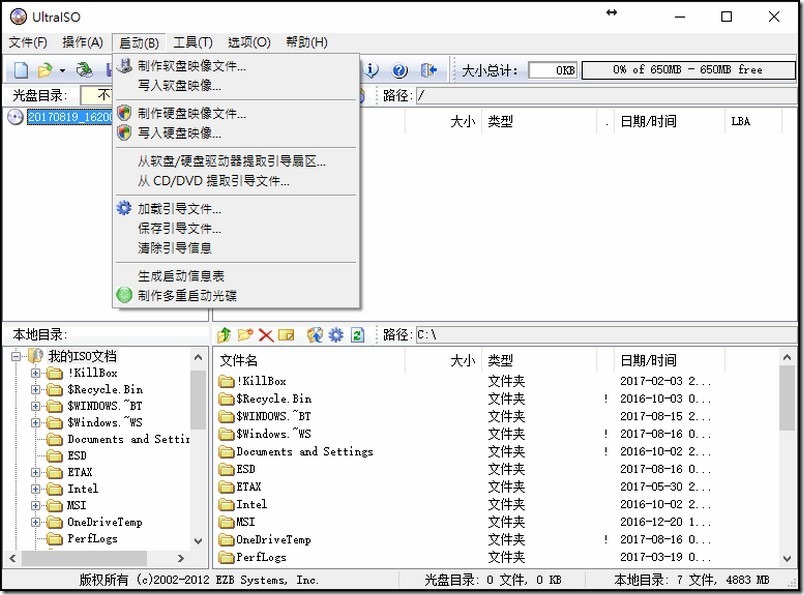Screen dimensions: 804x595
Task: Click the Open CD/DVD toolbar icon
Action: pyautogui.click(x=85, y=70)
